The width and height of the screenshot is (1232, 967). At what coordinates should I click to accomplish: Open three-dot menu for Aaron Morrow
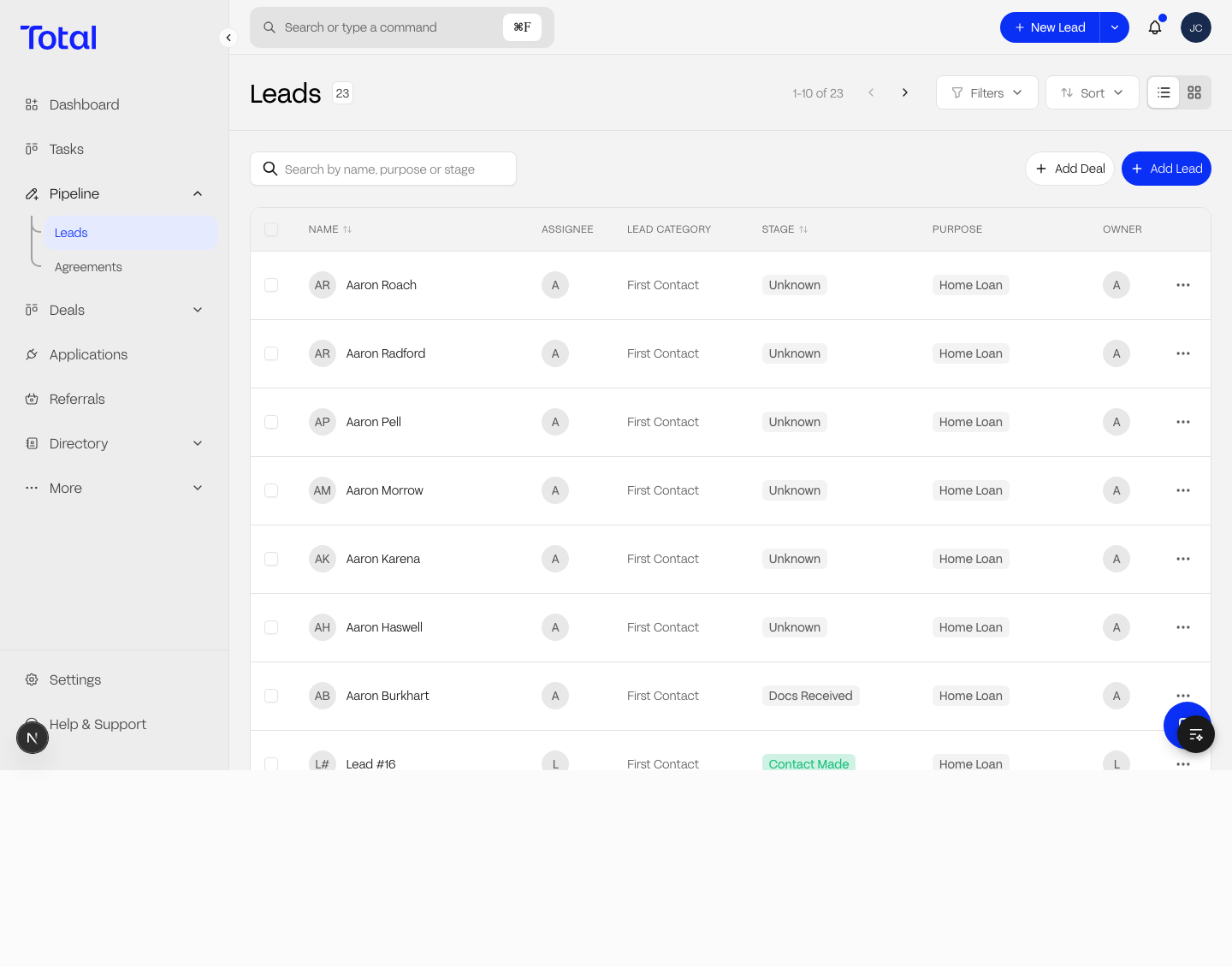[1182, 490]
